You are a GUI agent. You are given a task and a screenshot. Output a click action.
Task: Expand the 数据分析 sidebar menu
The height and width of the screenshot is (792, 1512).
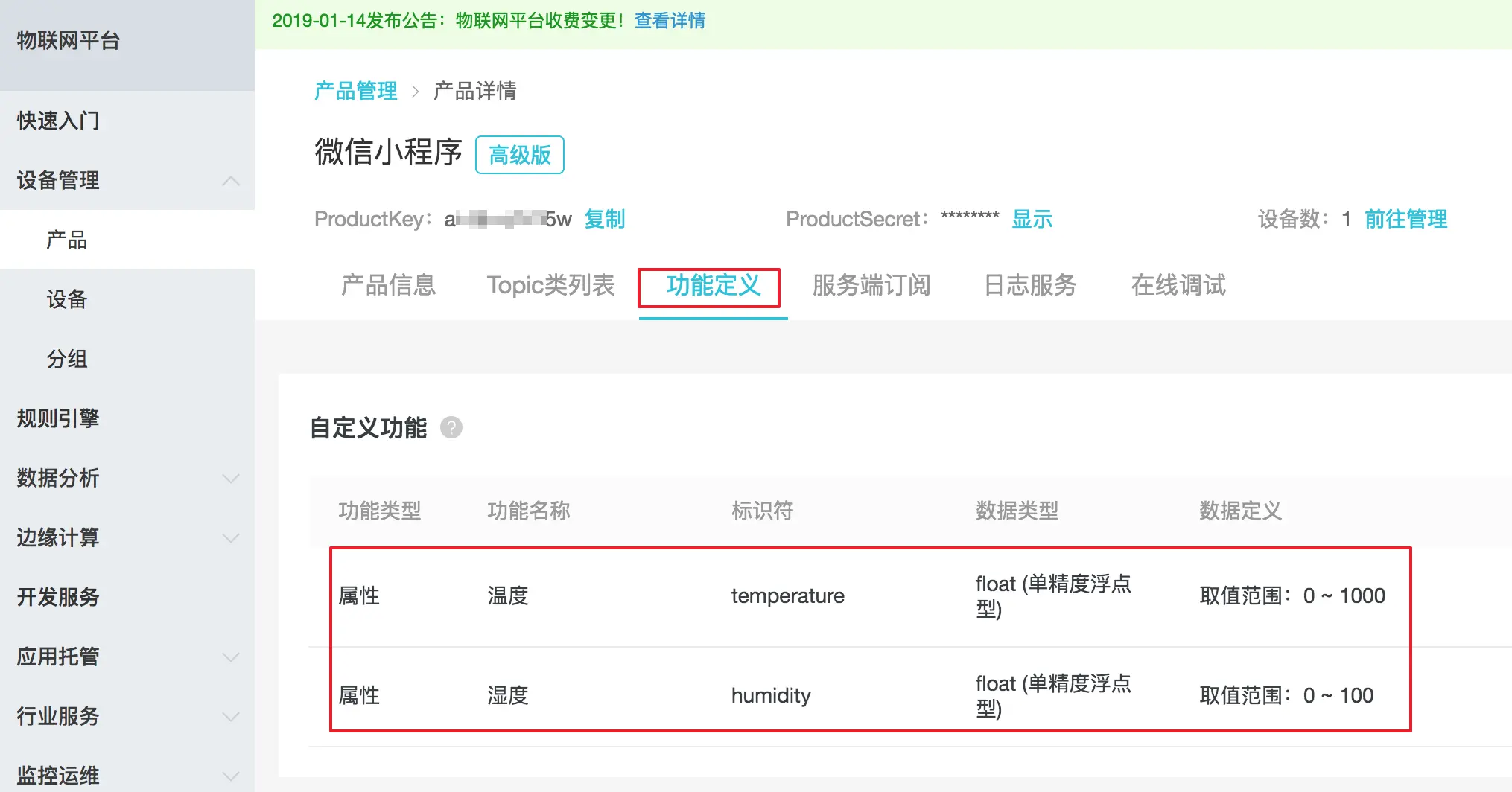pos(231,478)
